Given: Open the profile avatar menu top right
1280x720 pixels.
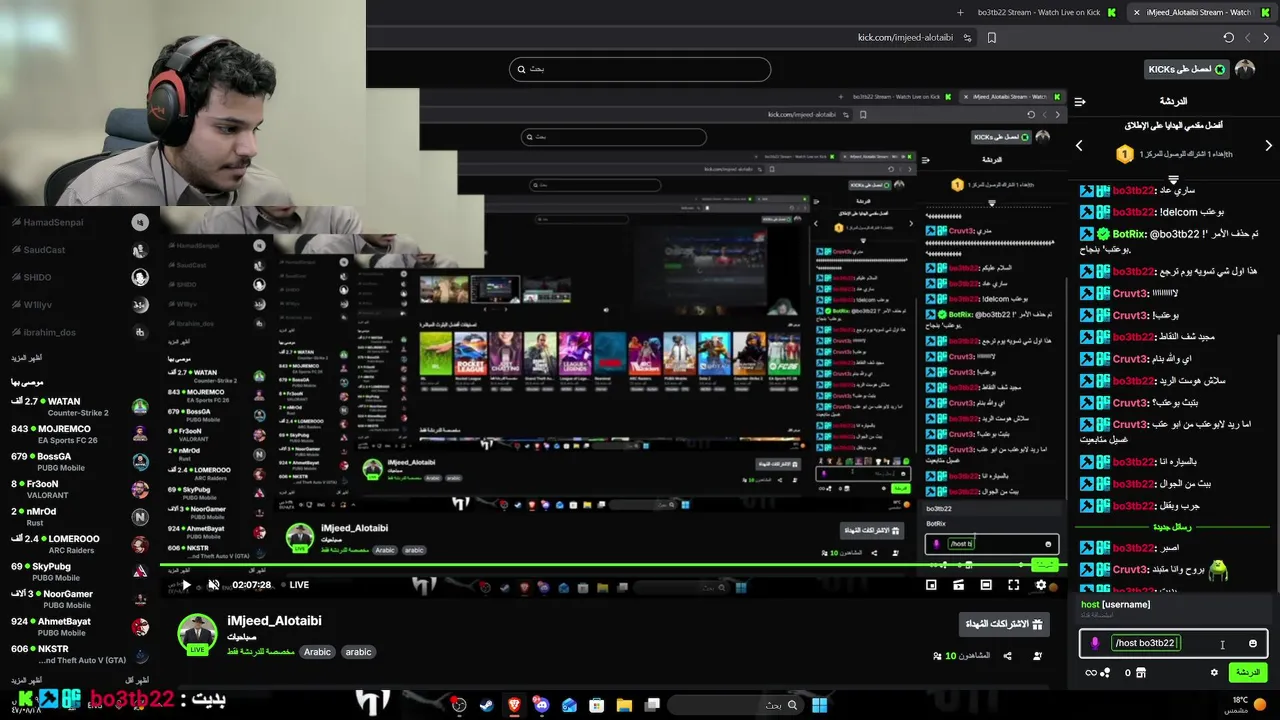Looking at the screenshot, I should 1245,69.
